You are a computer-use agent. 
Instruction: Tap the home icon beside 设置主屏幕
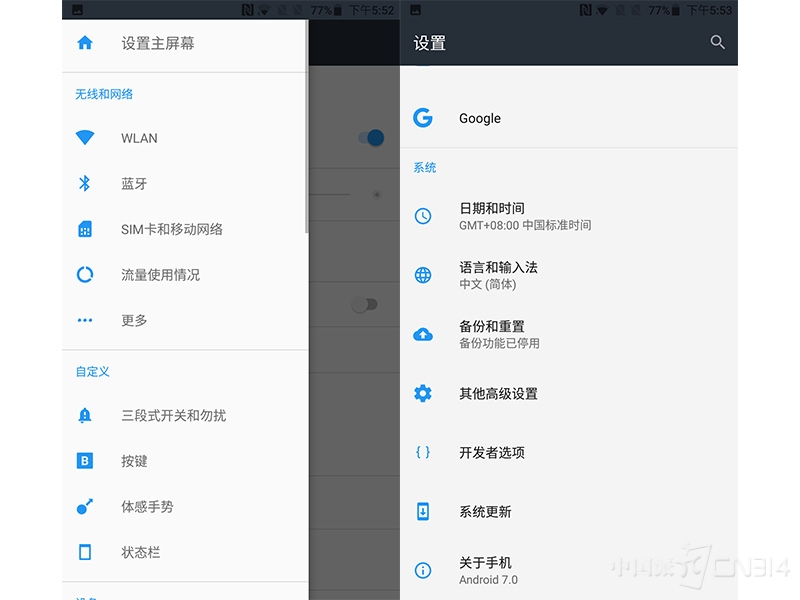pos(85,43)
